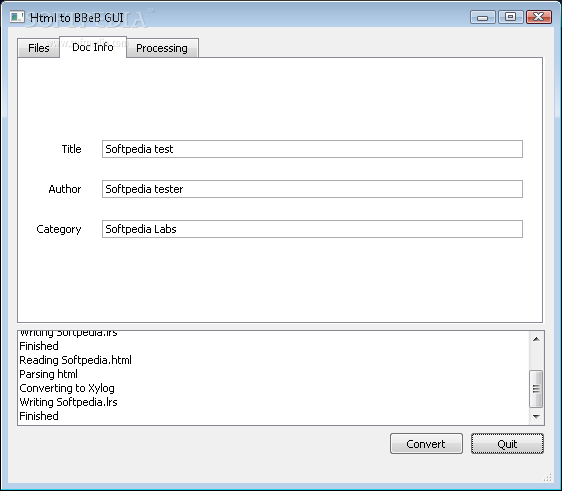
Task: Select the last "Finished" log line
Action: [39, 416]
